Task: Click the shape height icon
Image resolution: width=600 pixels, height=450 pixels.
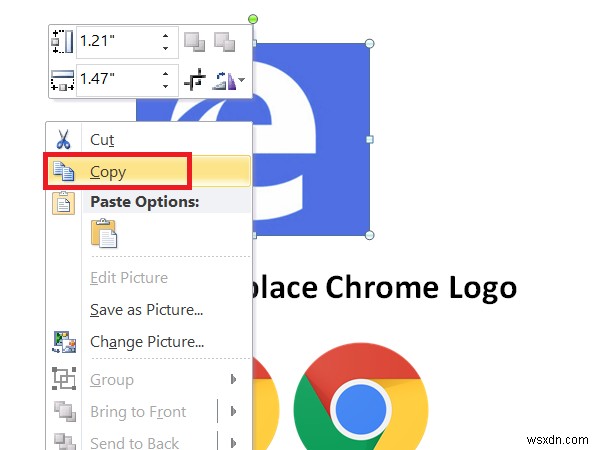Action: tap(62, 42)
